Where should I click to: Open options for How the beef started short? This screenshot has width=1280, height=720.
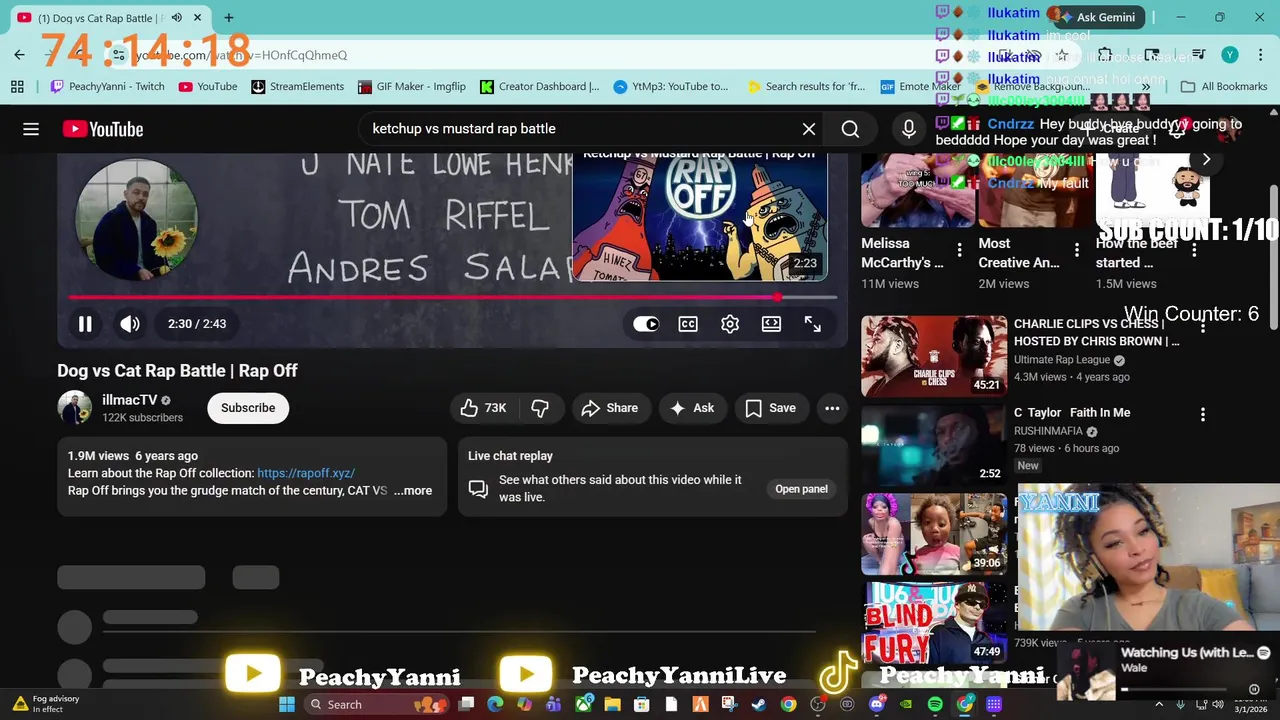point(1194,250)
